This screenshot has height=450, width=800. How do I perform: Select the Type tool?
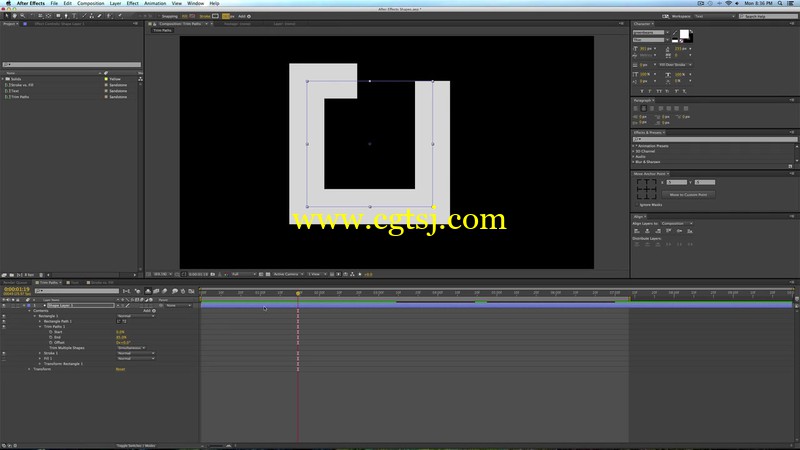[74, 16]
